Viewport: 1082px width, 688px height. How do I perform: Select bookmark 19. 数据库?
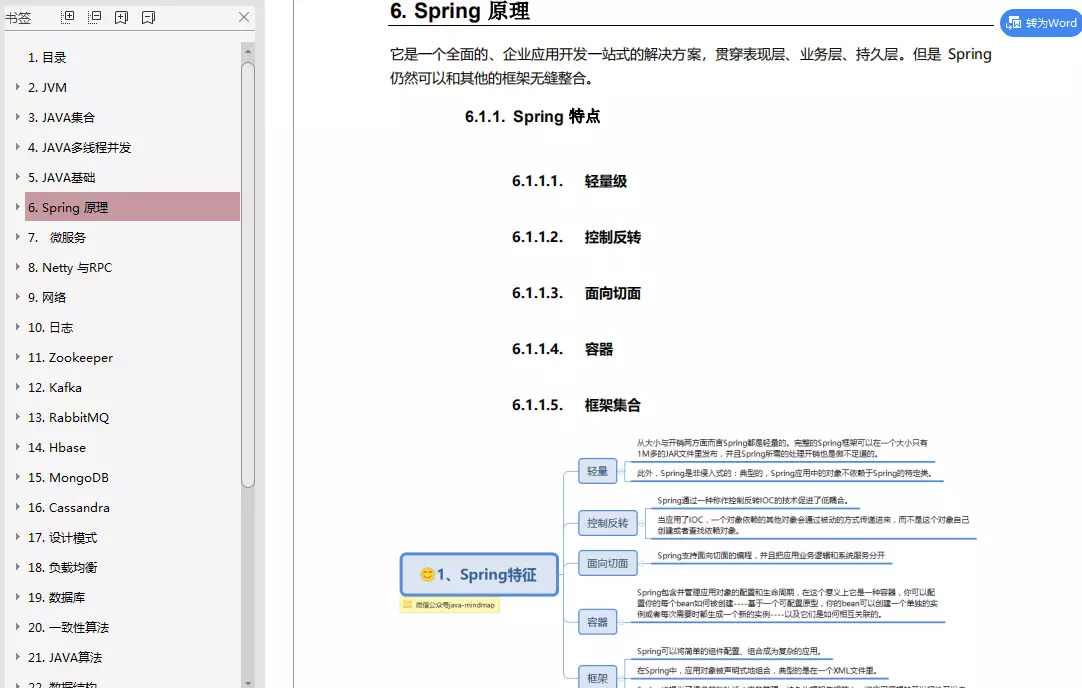point(57,598)
